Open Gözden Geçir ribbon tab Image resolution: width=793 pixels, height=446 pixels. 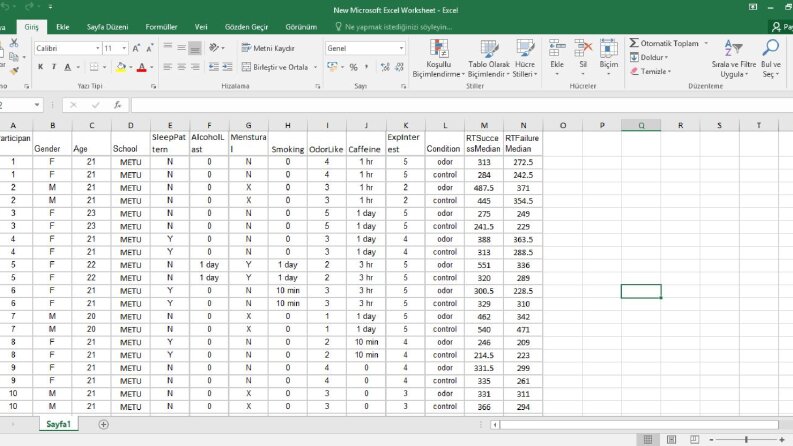(x=246, y=27)
